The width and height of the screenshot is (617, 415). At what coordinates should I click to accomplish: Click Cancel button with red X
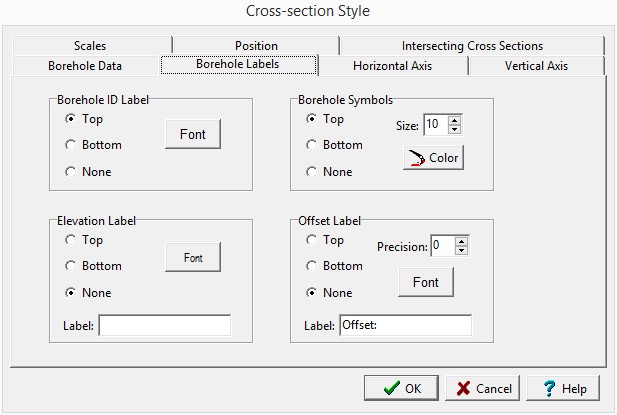(478, 388)
